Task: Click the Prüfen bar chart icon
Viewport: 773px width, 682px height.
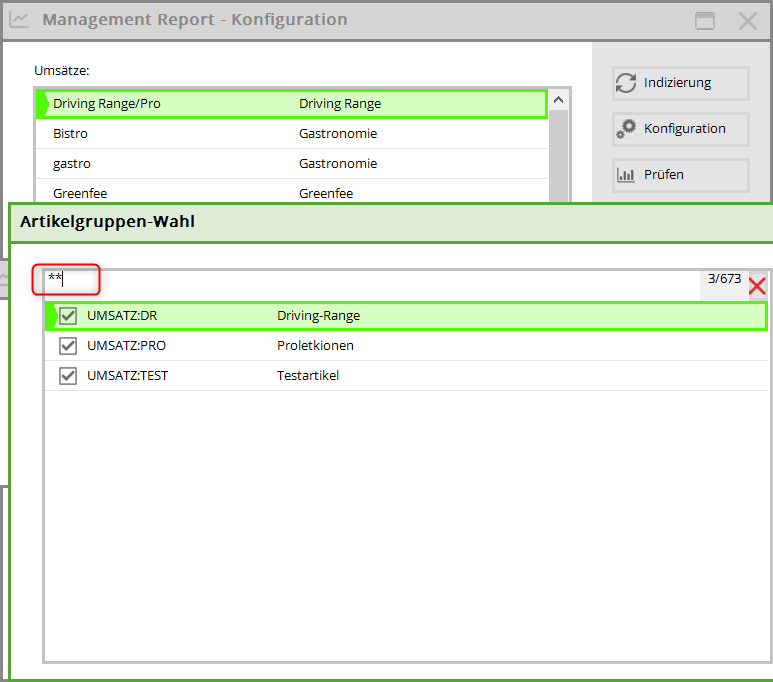Action: pyautogui.click(x=626, y=175)
